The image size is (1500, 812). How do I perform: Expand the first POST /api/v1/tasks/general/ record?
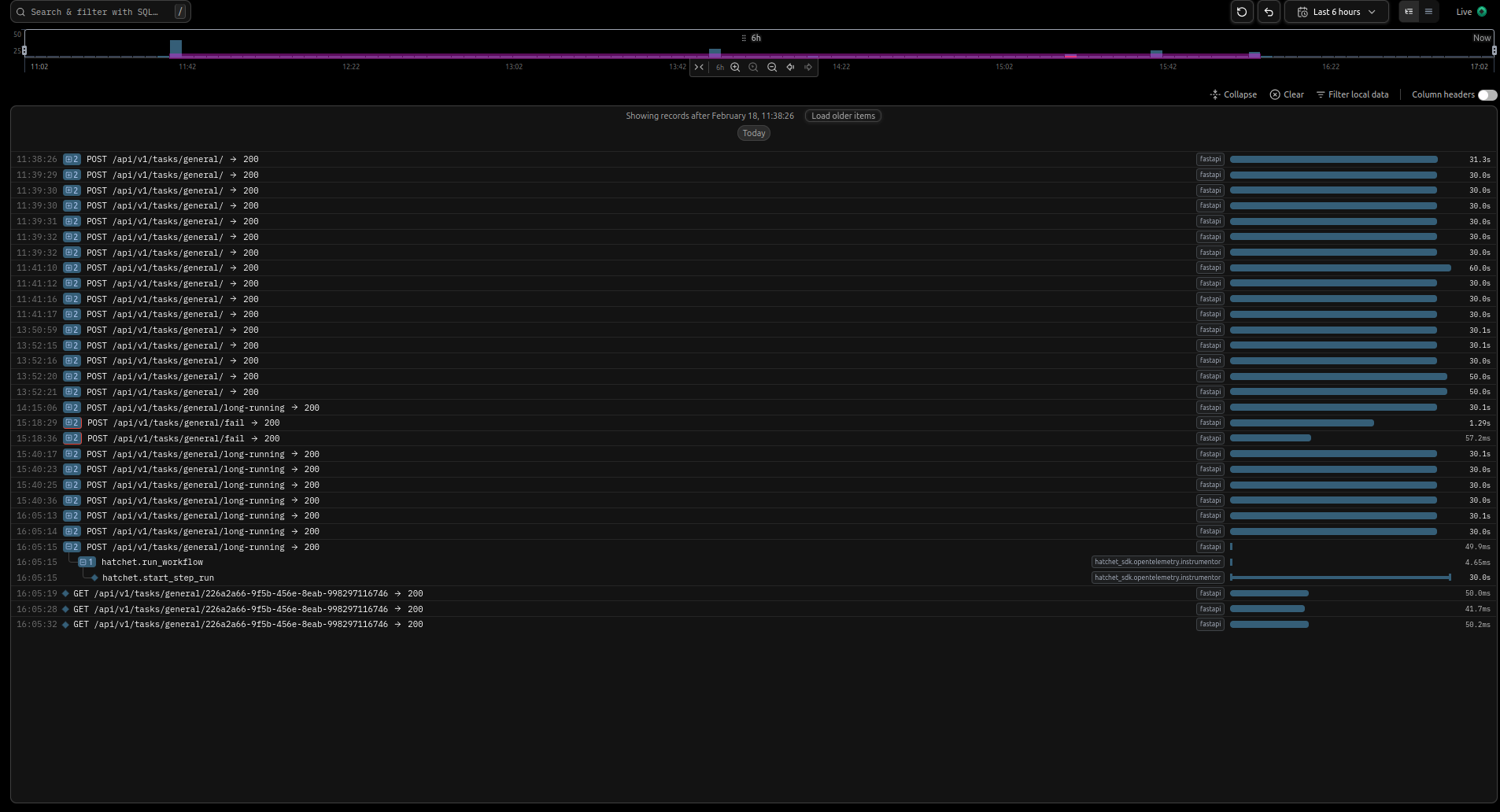(x=71, y=159)
